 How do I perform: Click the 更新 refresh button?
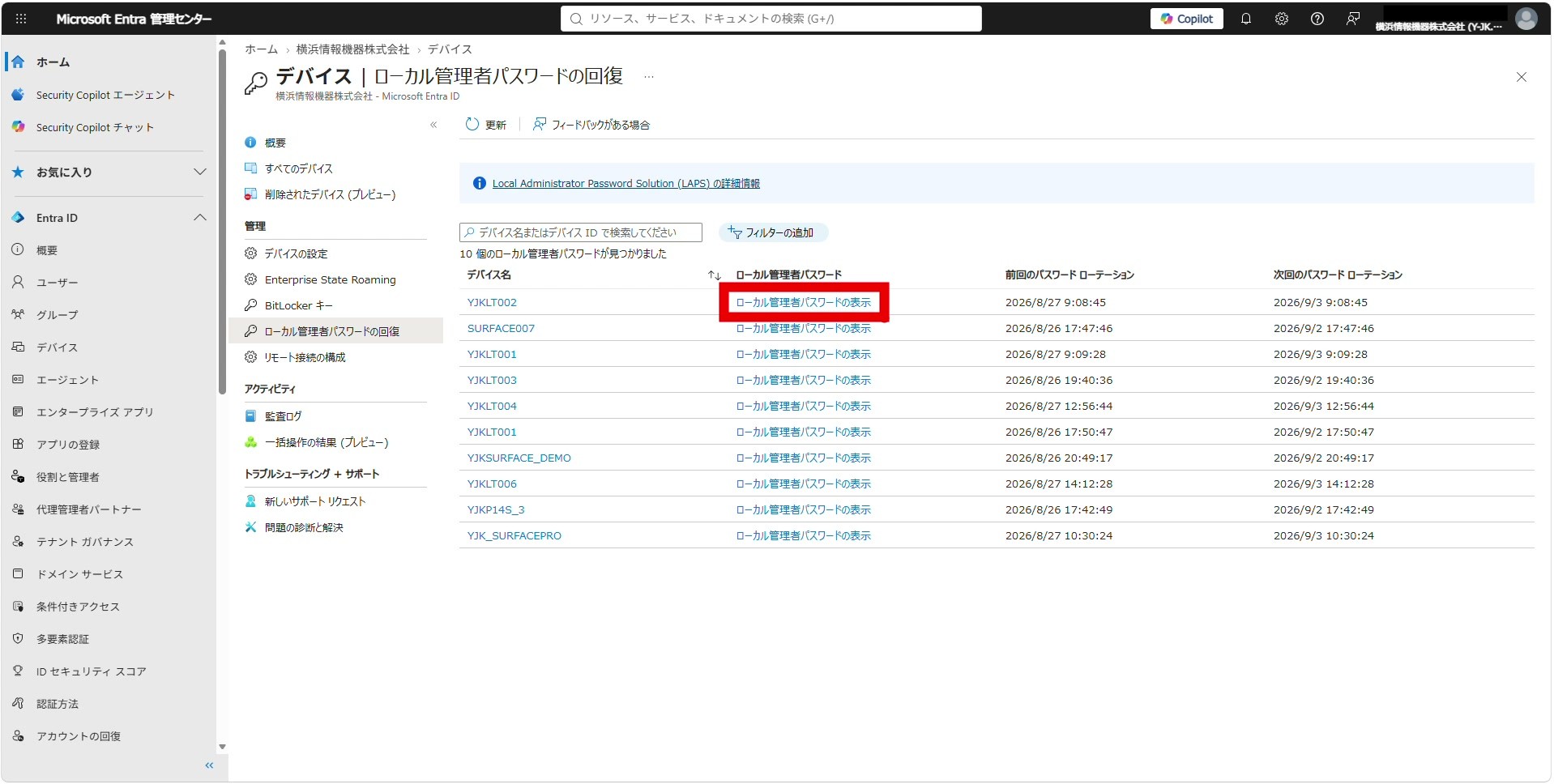486,125
